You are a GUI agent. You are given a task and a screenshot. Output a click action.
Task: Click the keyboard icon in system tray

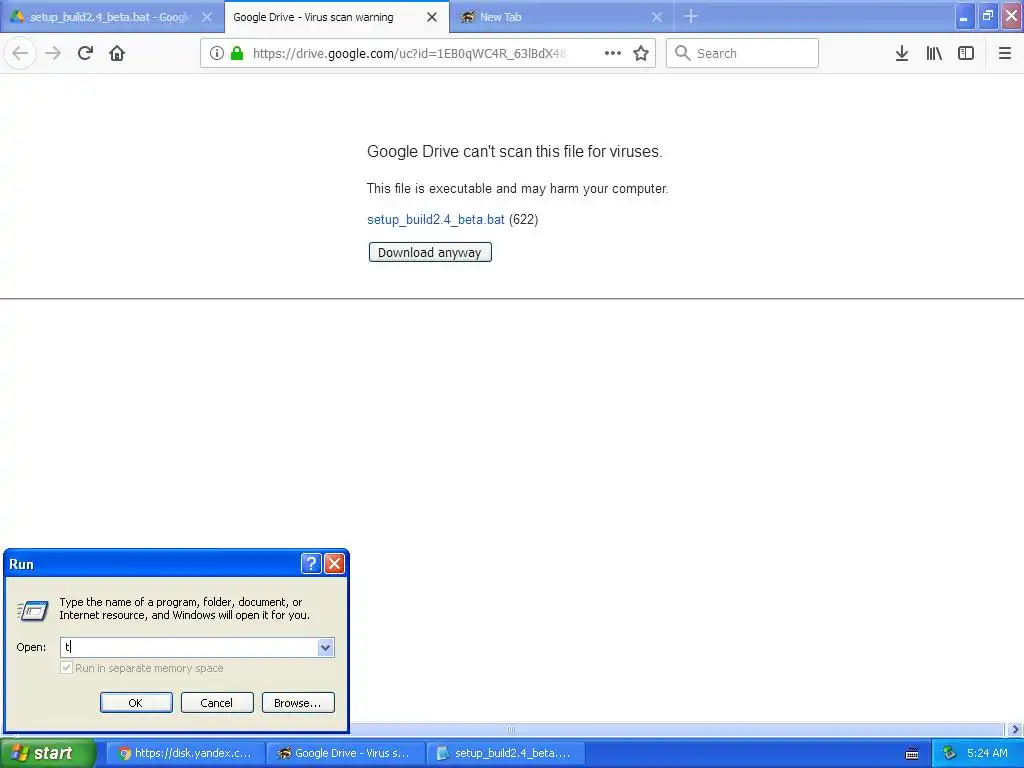point(912,754)
